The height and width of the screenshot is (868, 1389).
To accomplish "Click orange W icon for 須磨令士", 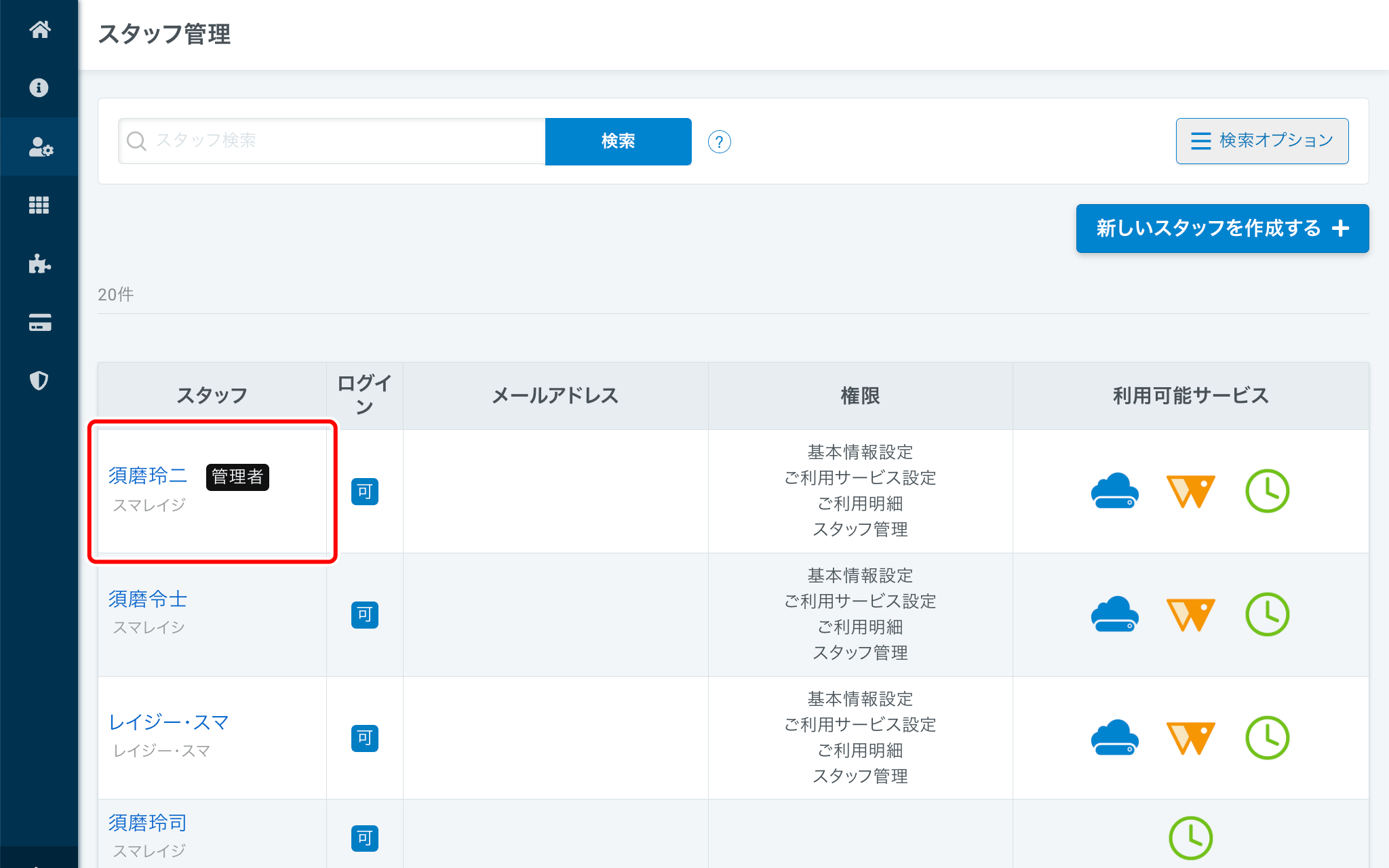I will (1190, 615).
